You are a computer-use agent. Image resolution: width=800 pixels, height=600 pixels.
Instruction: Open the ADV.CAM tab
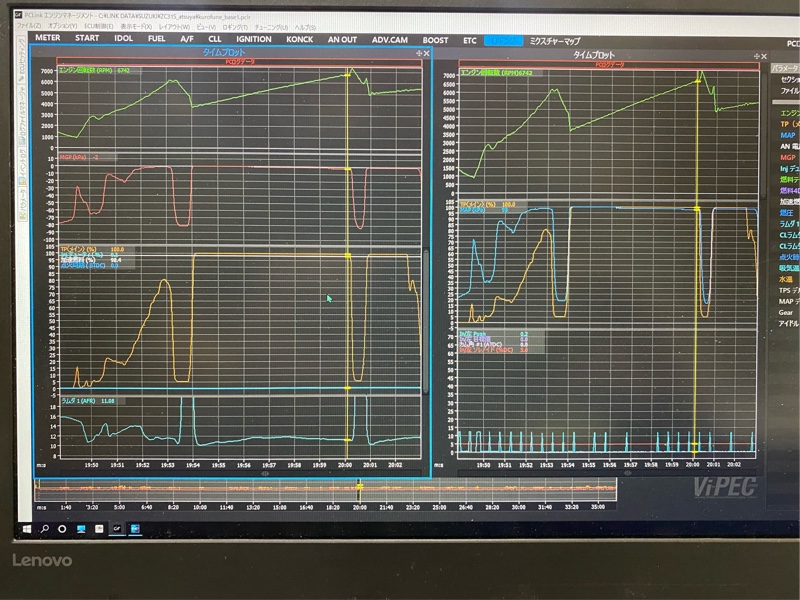point(390,40)
